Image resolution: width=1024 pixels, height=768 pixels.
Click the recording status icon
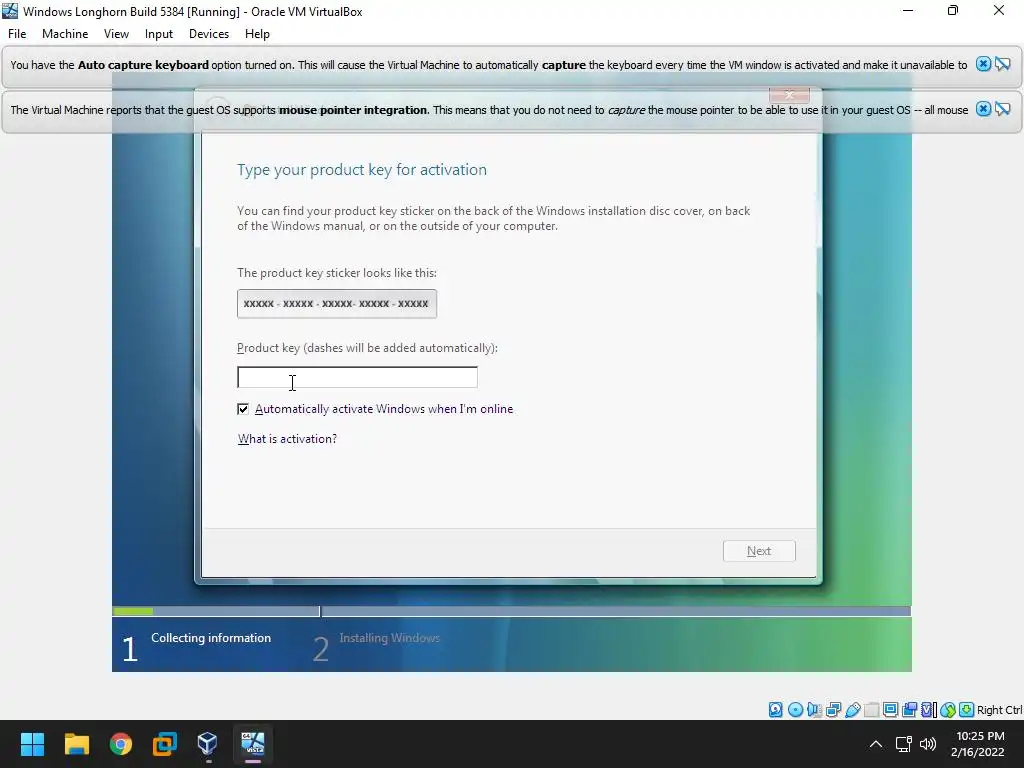(909, 710)
